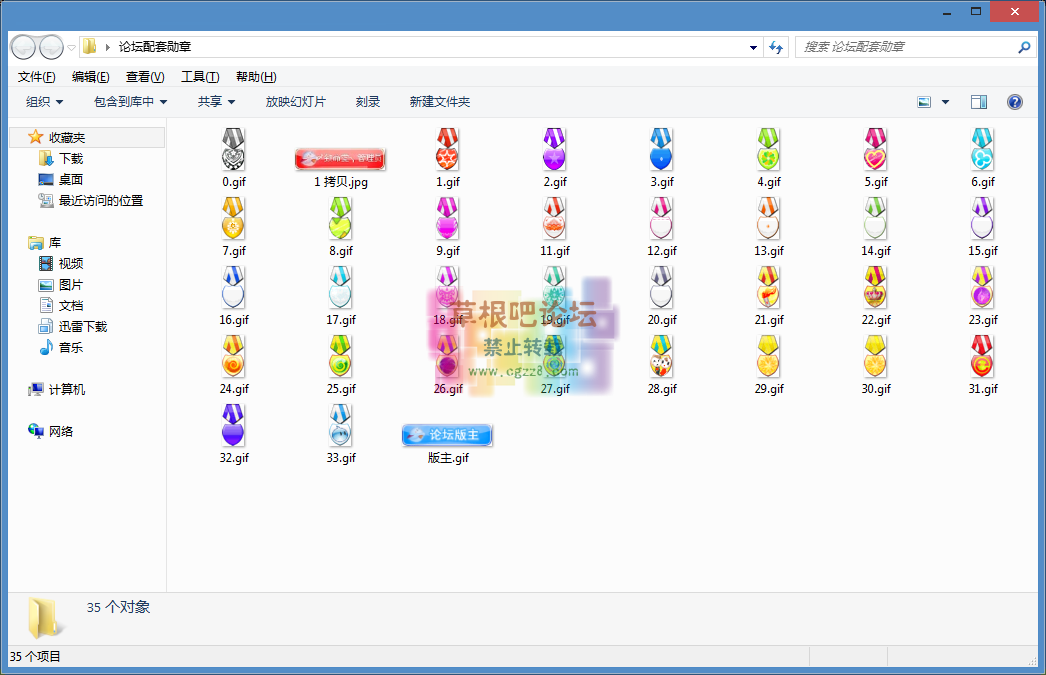Click the 放映幻灯片 button
1046x675 pixels.
click(295, 102)
